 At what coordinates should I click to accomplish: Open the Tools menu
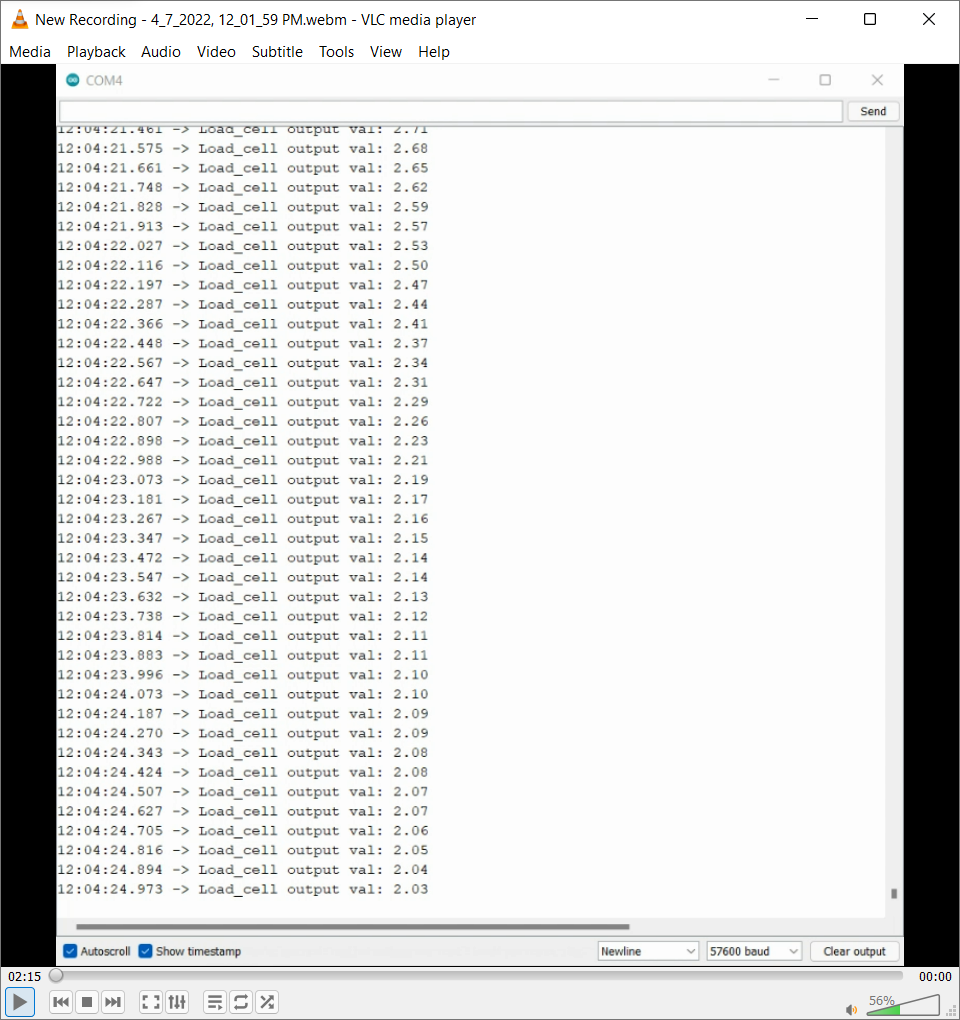336,52
